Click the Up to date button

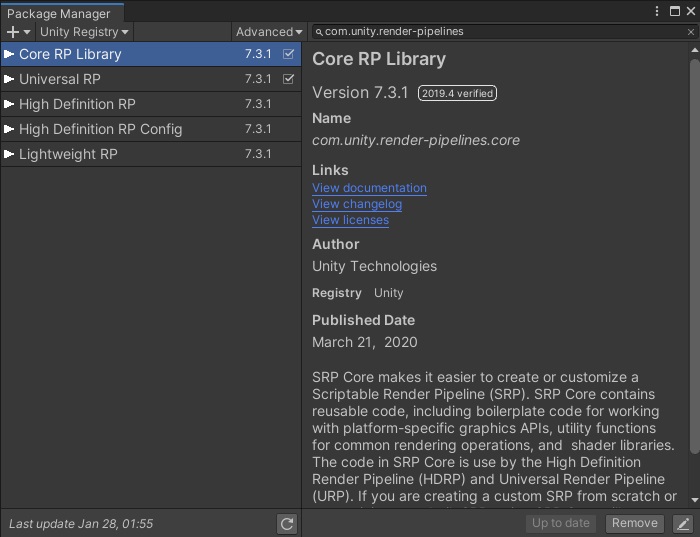(x=560, y=523)
